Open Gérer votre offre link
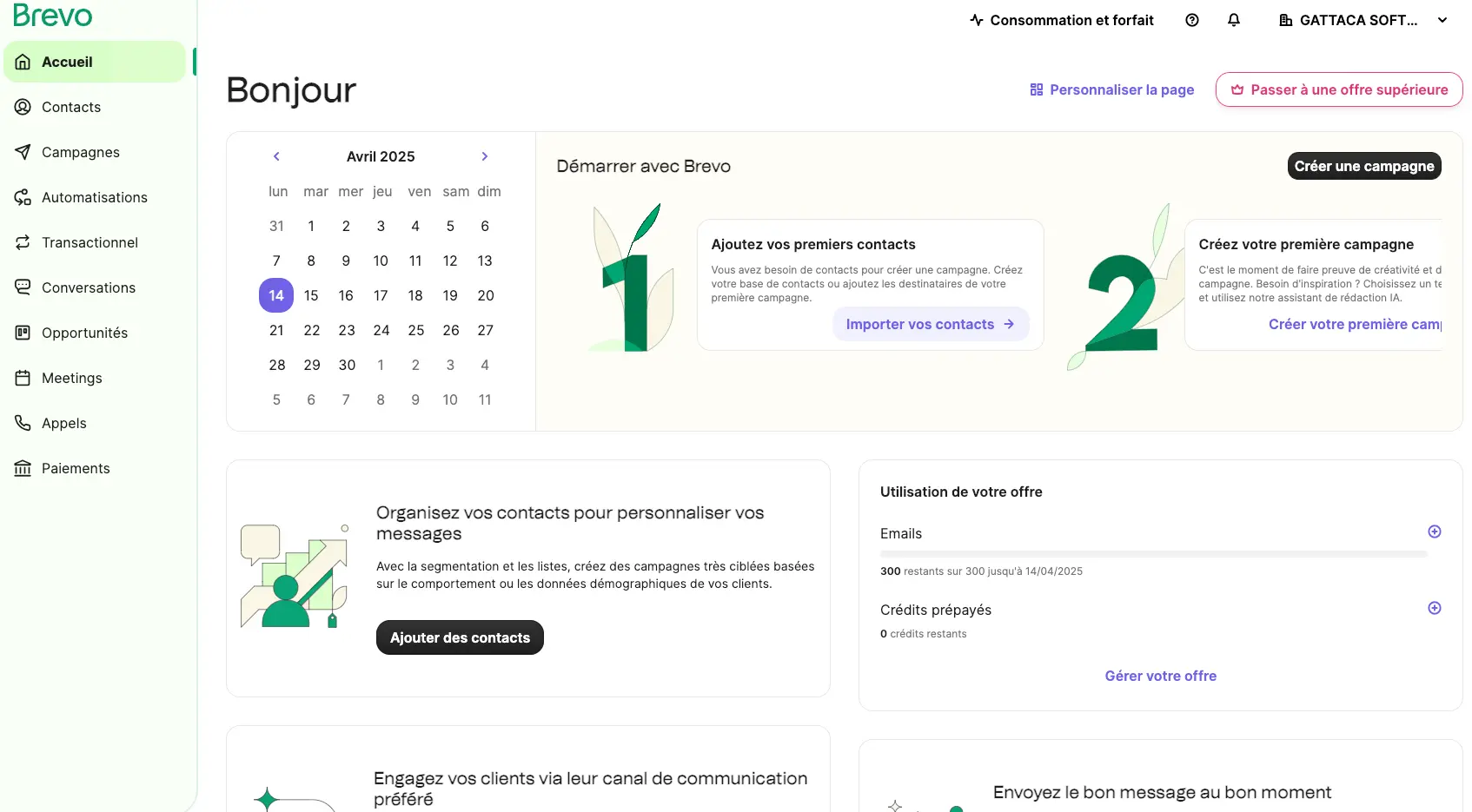This screenshot has width=1472, height=812. 1161,676
